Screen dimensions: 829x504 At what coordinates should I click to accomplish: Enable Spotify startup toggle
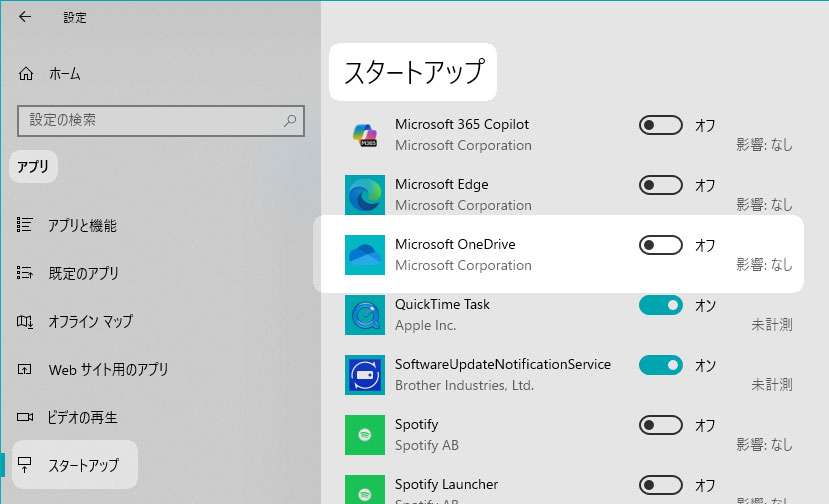[660, 425]
